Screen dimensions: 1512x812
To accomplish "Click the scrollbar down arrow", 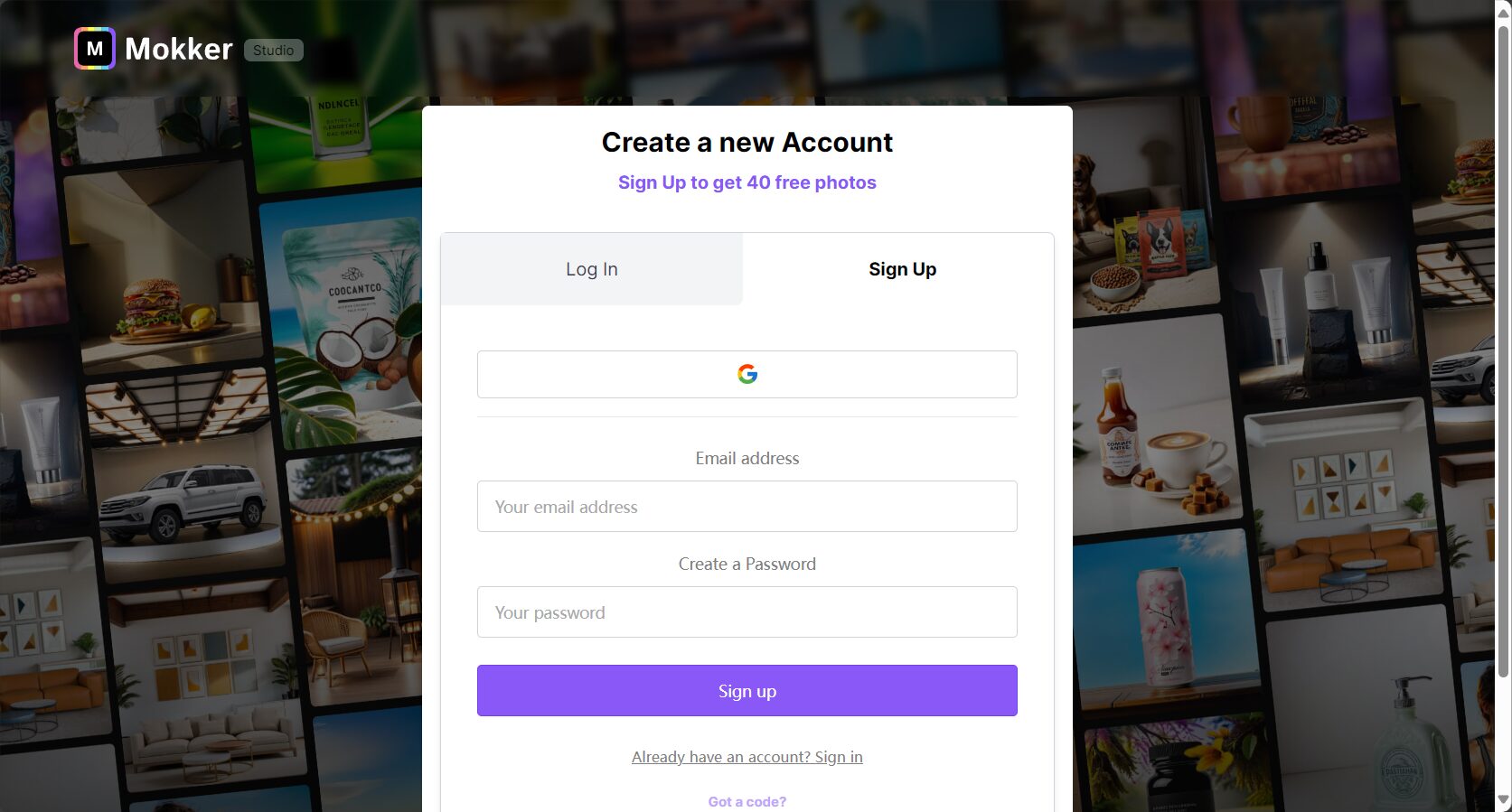I will [x=1504, y=800].
